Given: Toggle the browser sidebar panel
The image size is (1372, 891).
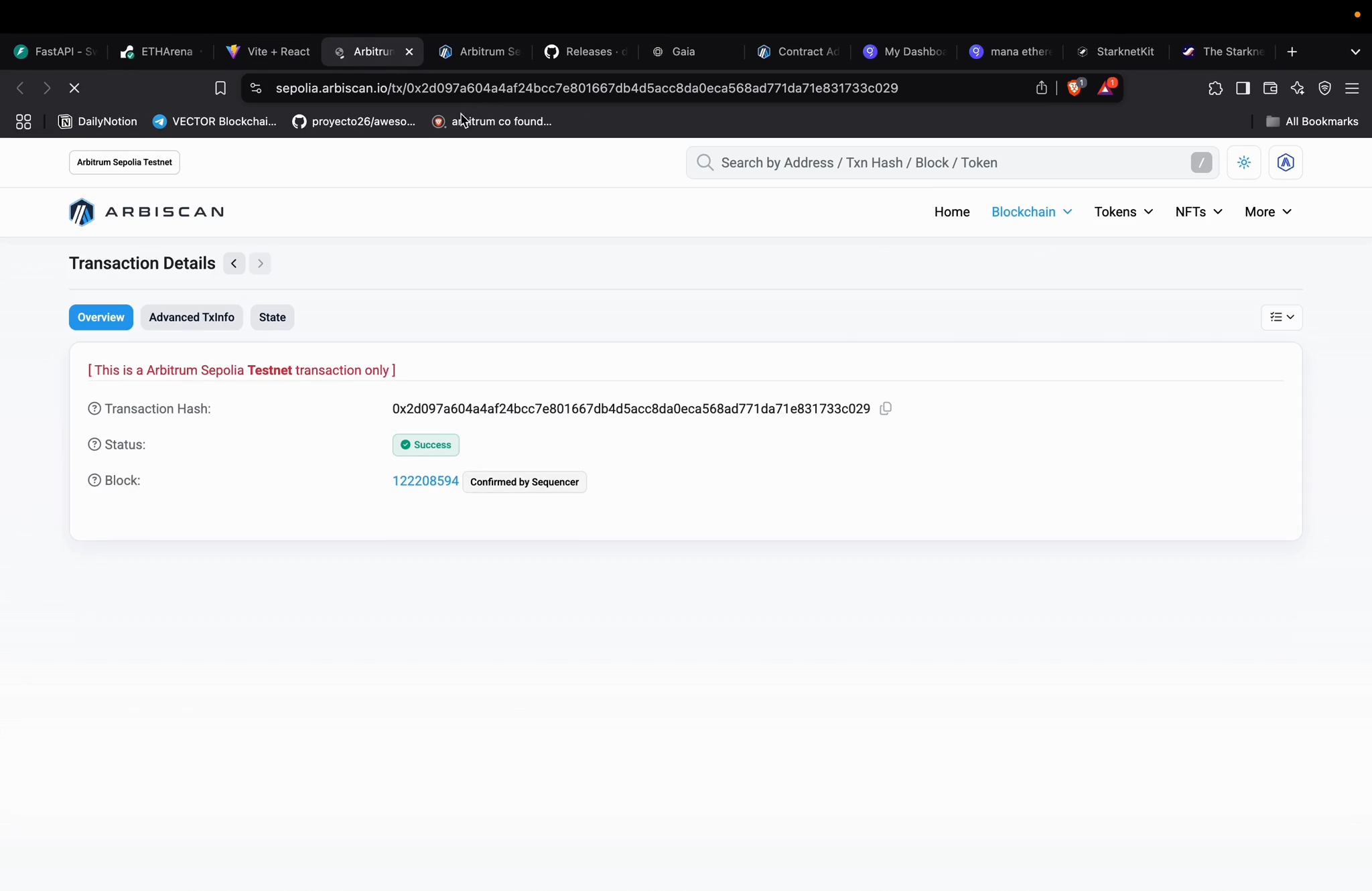Looking at the screenshot, I should tap(1243, 88).
